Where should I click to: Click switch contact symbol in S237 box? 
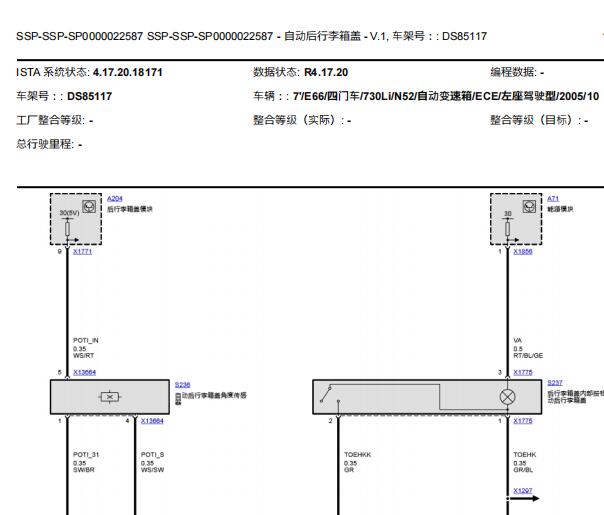pyautogui.click(x=330, y=394)
